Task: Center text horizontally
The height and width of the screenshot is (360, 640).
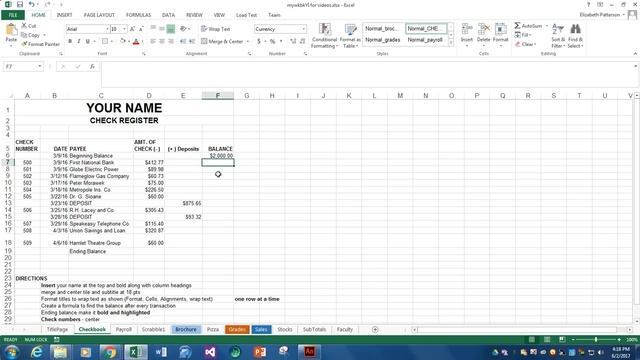Action: [162, 41]
